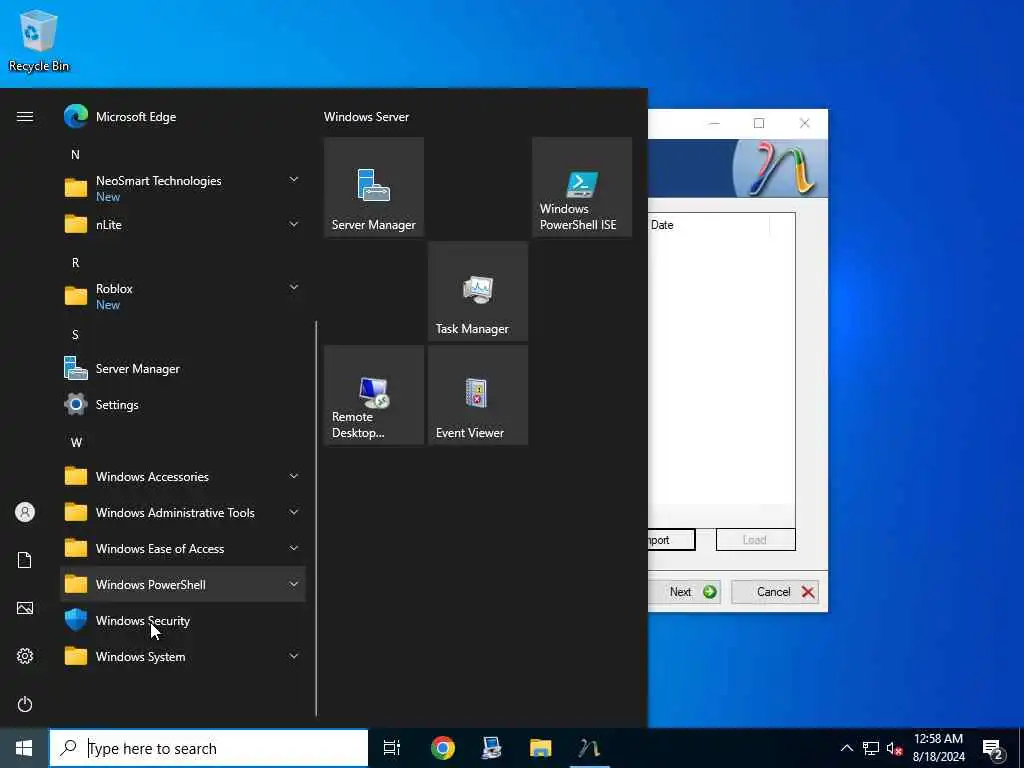Open Remote Desktop Connection tile

coord(374,395)
